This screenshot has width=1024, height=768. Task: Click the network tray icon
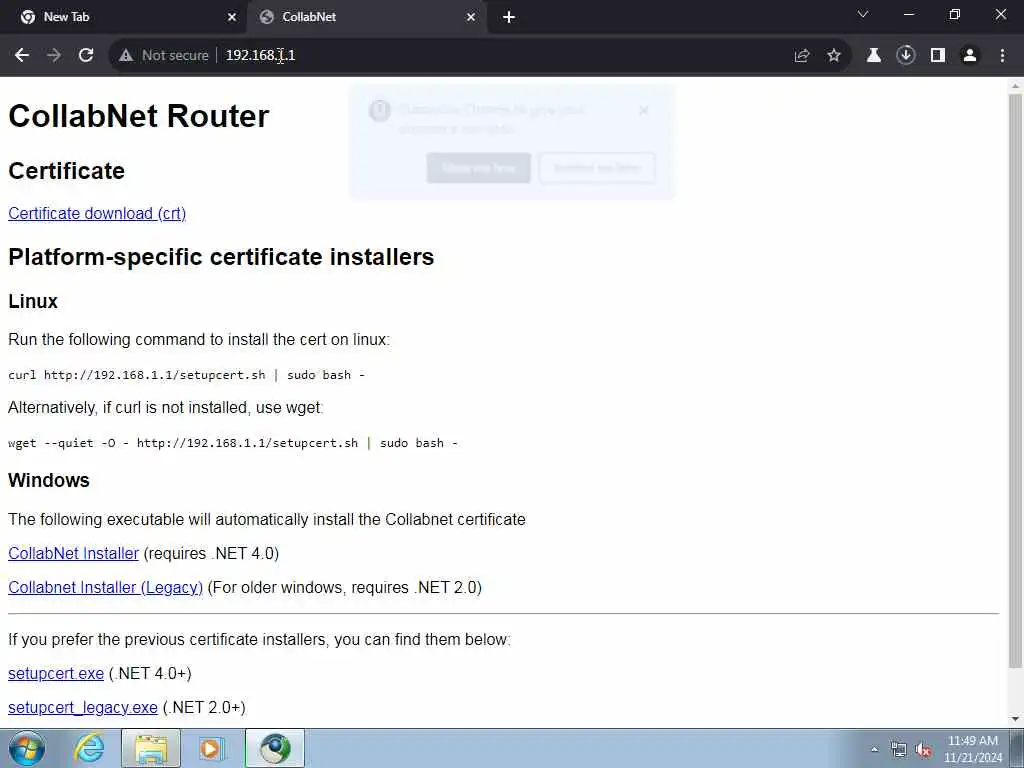pos(899,750)
